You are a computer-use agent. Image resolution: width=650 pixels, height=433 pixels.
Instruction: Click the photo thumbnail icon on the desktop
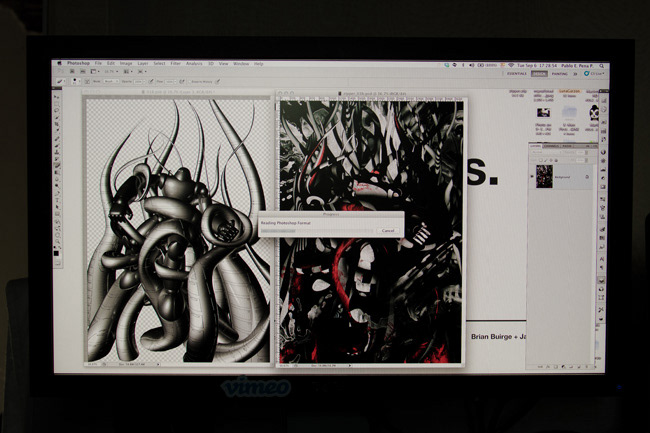tap(543, 112)
